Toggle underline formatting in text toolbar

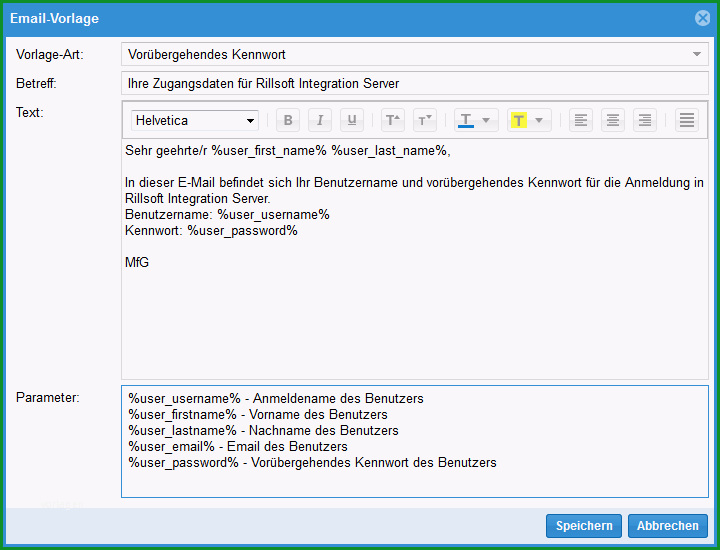coord(352,120)
